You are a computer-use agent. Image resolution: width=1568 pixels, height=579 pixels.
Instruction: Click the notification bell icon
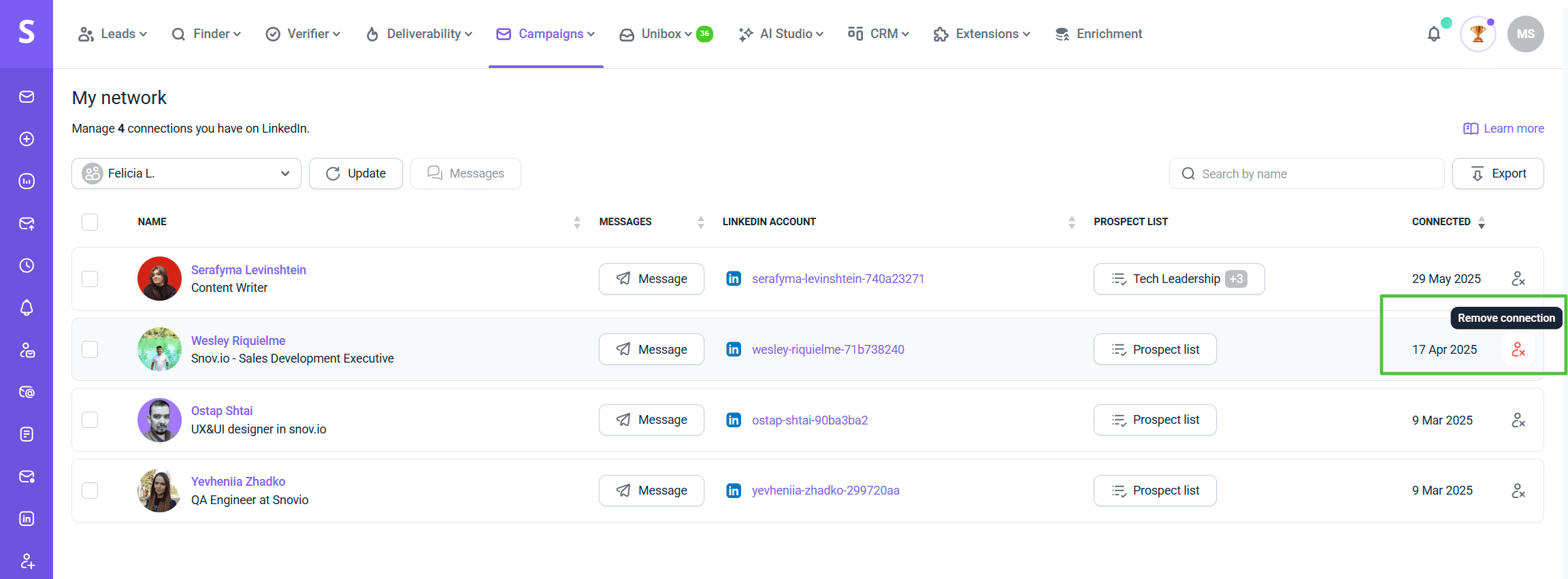(1433, 34)
